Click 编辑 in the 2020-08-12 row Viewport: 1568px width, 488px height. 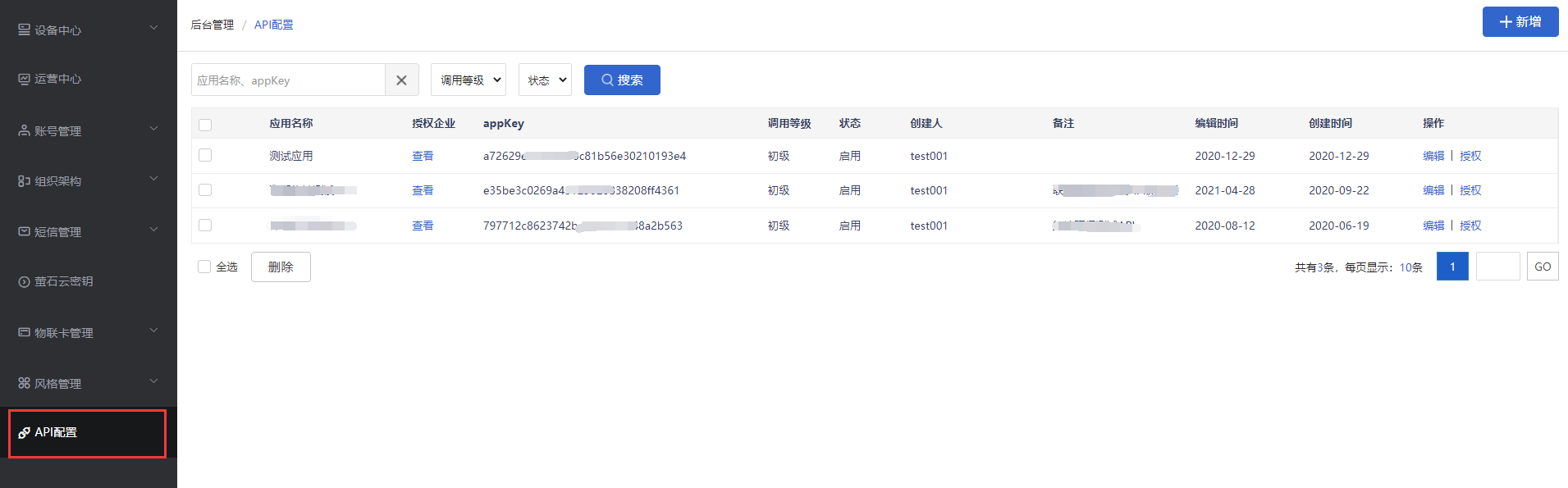1433,226
